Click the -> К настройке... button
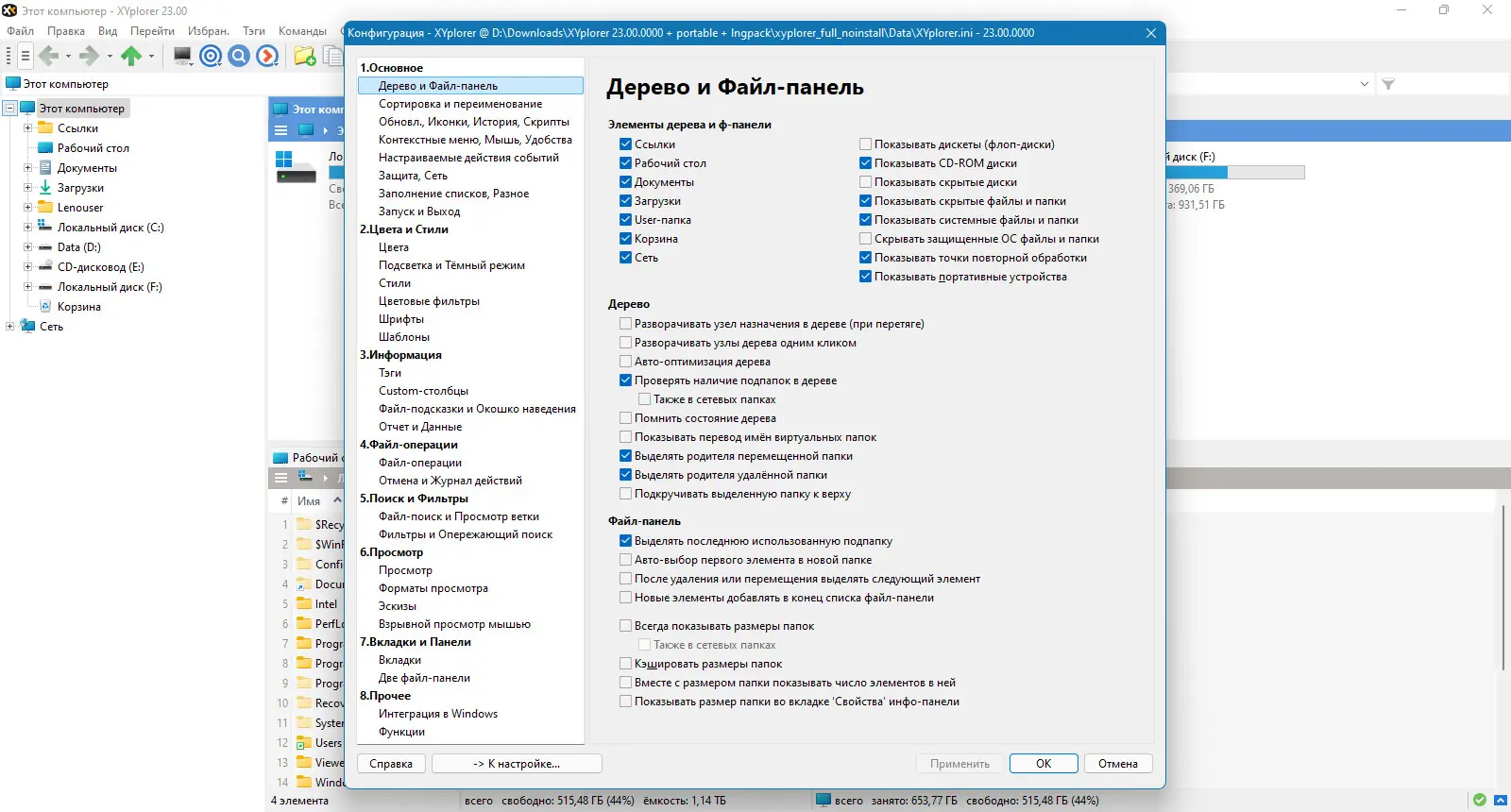 pos(517,764)
